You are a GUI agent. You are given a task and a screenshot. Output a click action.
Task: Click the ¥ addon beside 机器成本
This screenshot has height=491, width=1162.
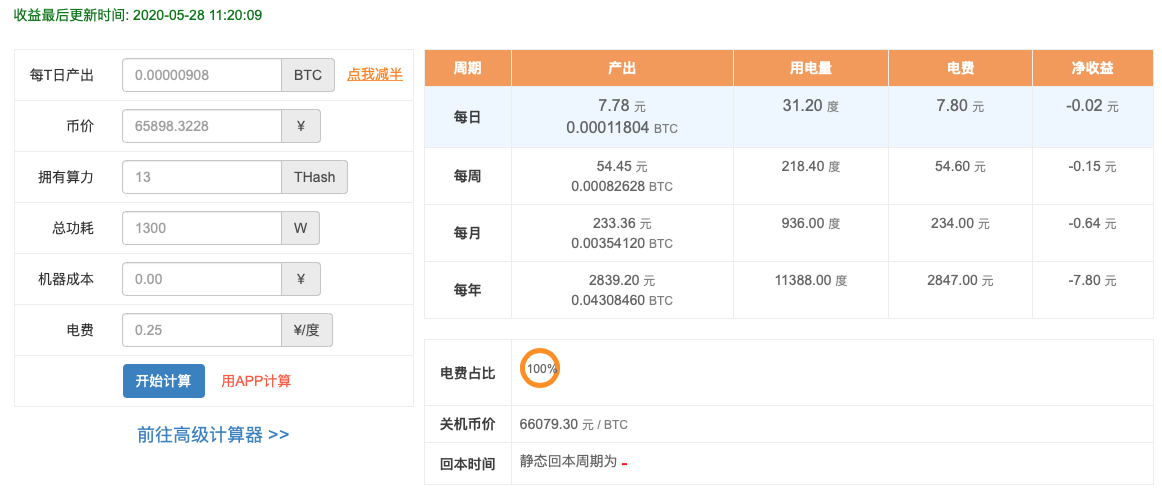pos(301,279)
